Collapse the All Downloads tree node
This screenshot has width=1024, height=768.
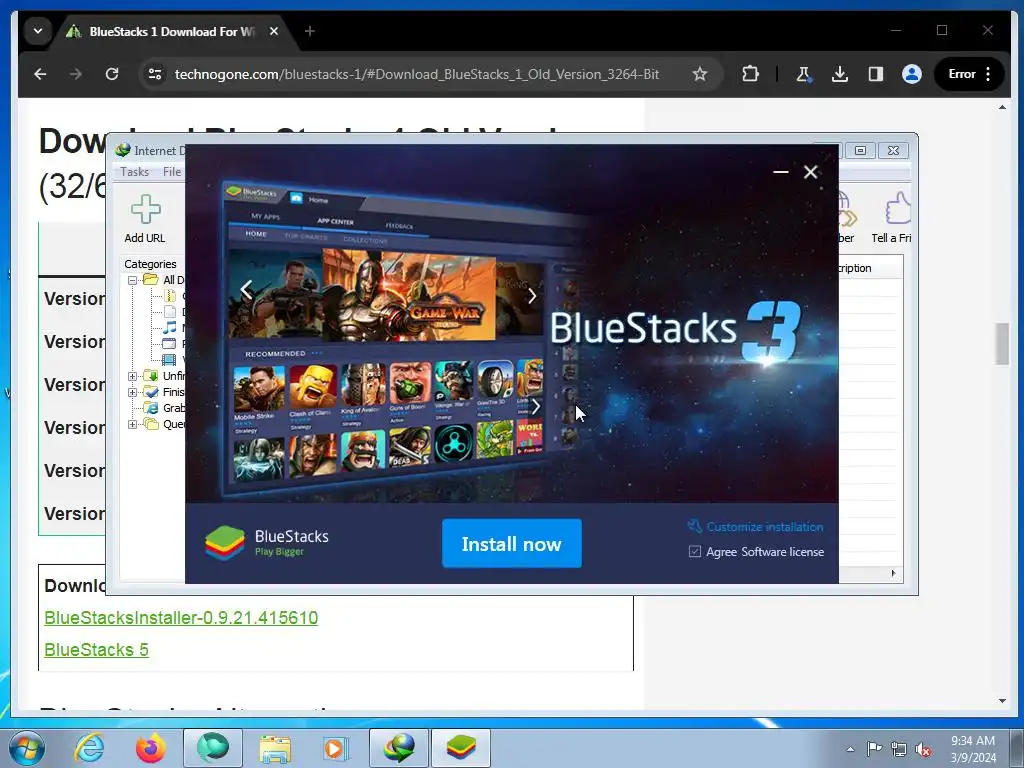pos(133,280)
